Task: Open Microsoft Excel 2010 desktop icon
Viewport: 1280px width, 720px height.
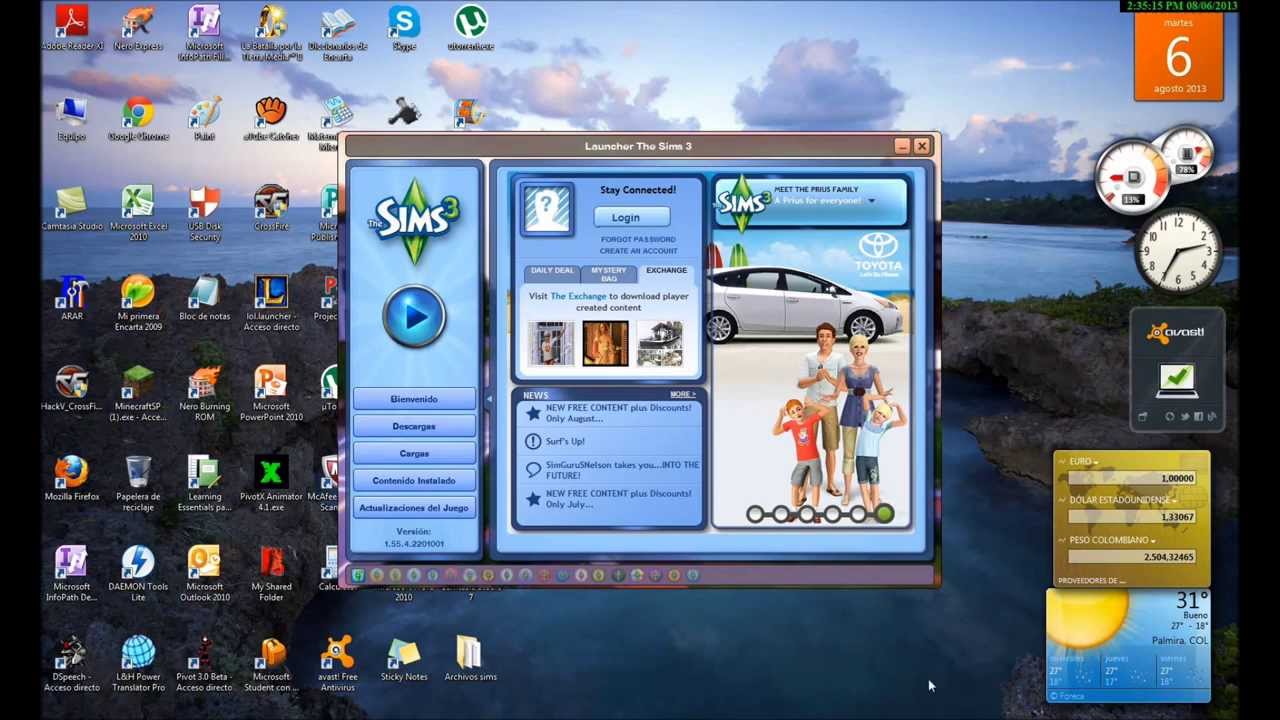Action: [138, 212]
